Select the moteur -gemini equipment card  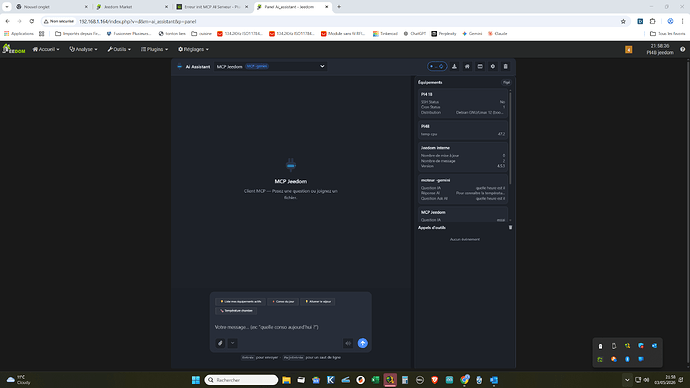point(463,189)
